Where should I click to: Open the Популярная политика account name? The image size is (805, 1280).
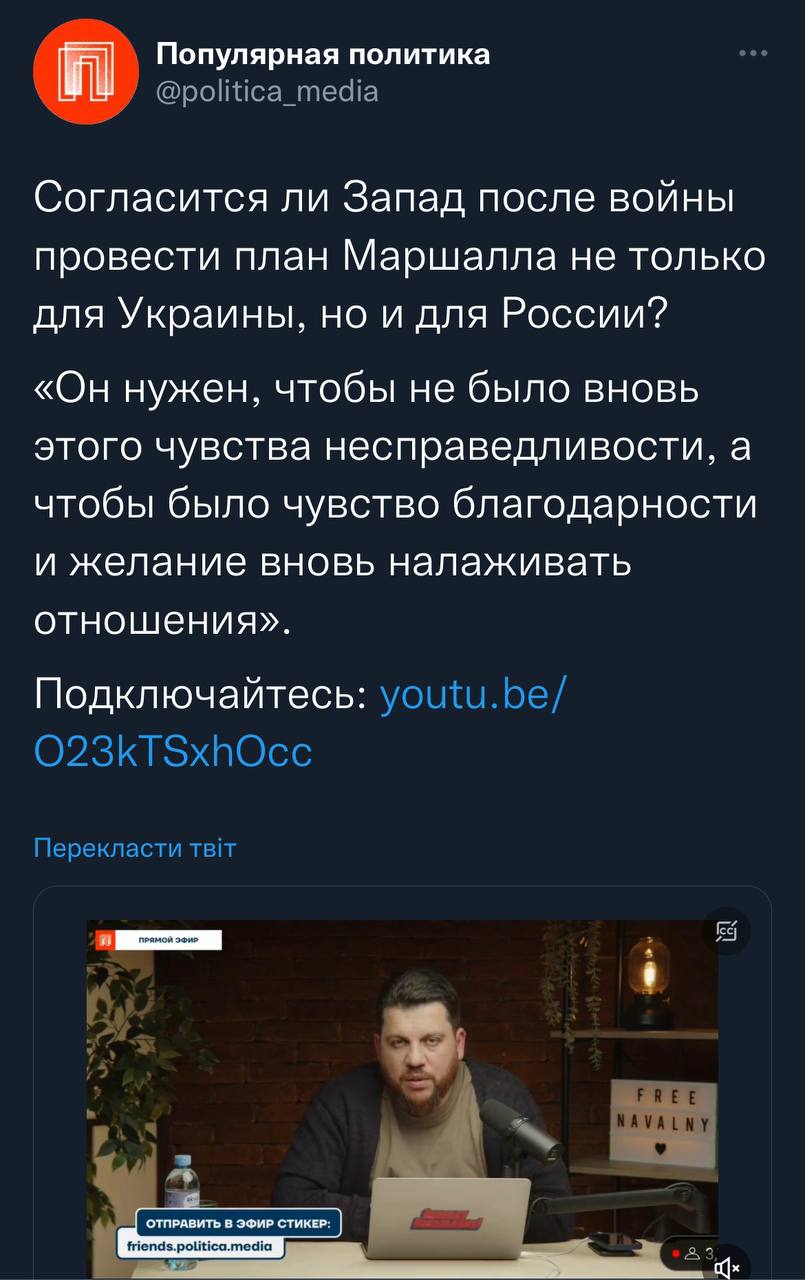pyautogui.click(x=324, y=53)
